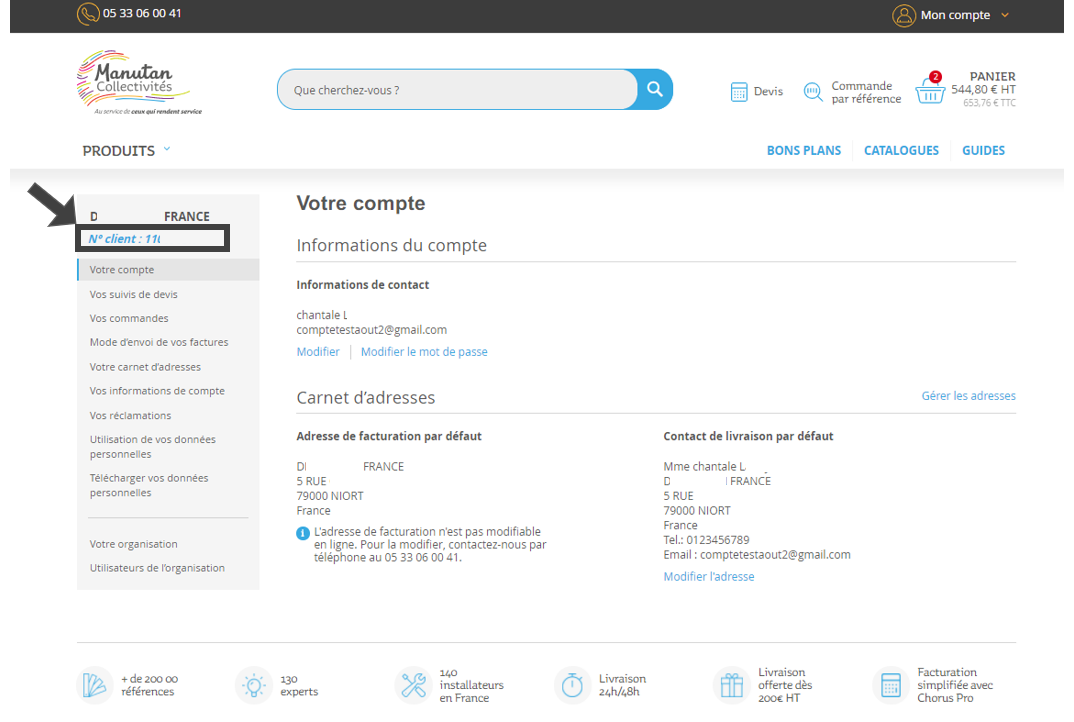
Task: Open the shopping basket cart icon
Action: tap(930, 92)
